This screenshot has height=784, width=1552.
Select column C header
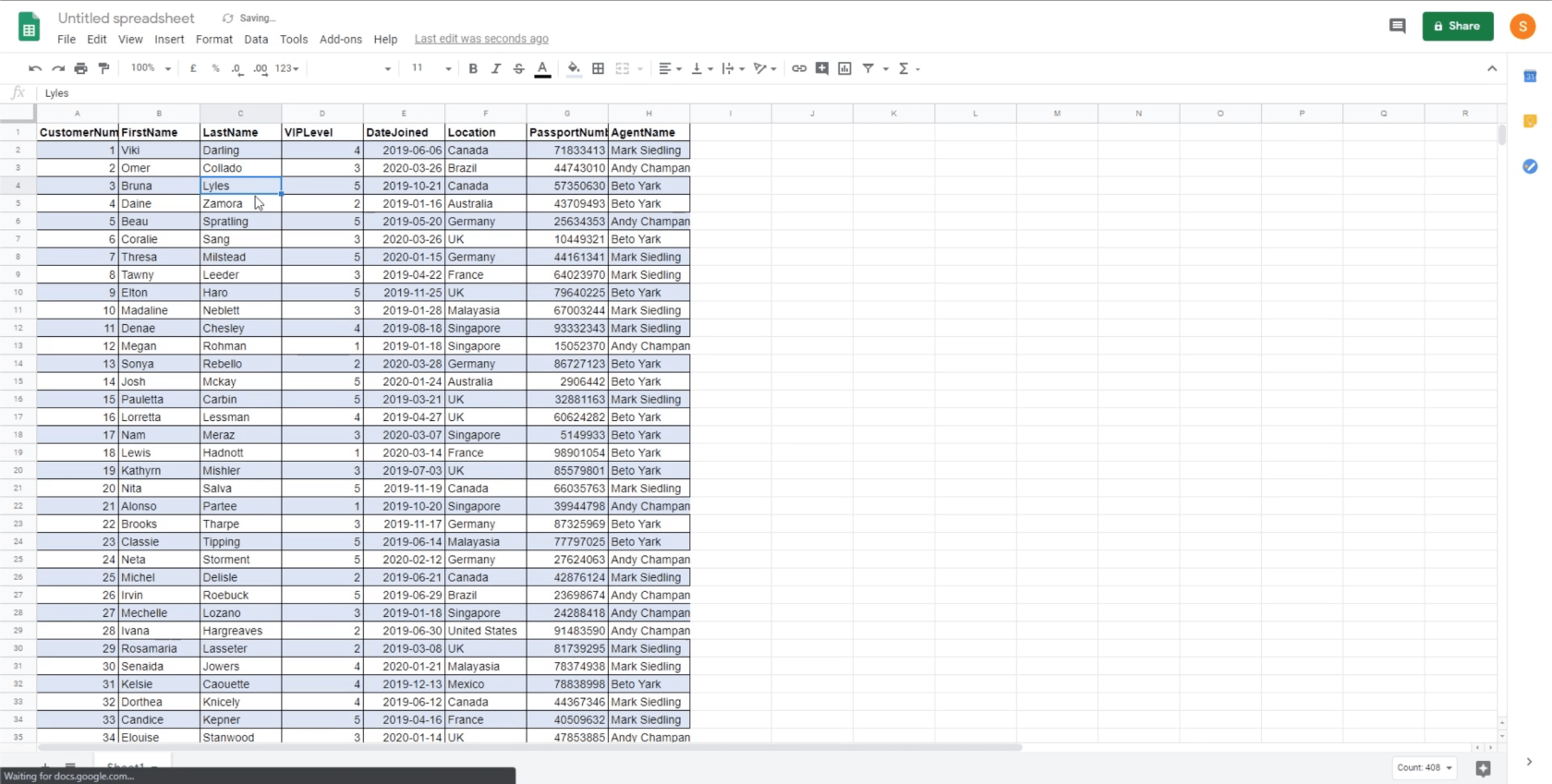pos(240,114)
